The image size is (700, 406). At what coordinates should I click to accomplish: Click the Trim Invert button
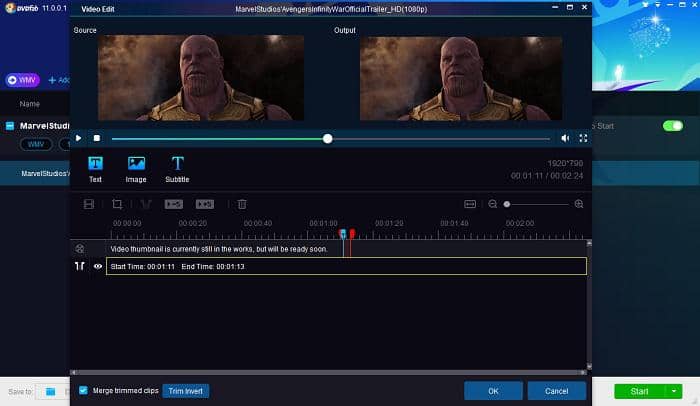coord(186,391)
